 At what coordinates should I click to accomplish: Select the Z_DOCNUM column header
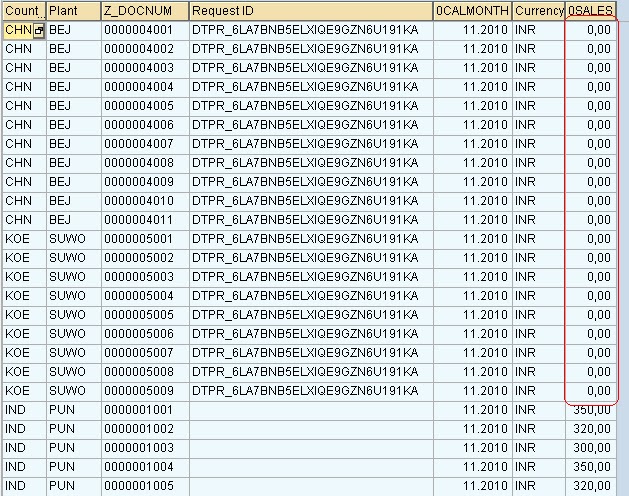(145, 11)
